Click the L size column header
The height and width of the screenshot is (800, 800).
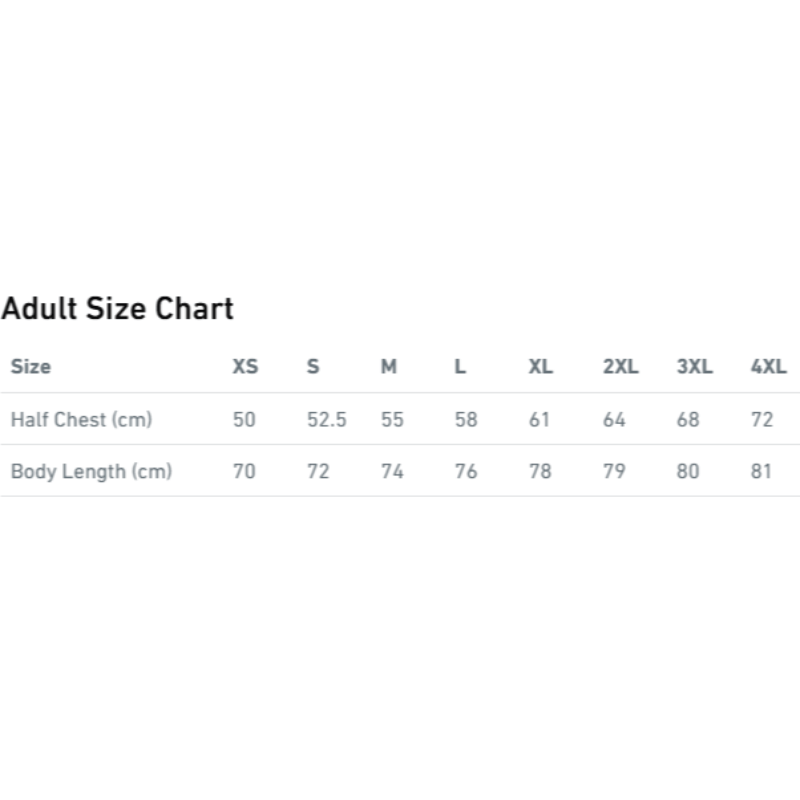460,367
